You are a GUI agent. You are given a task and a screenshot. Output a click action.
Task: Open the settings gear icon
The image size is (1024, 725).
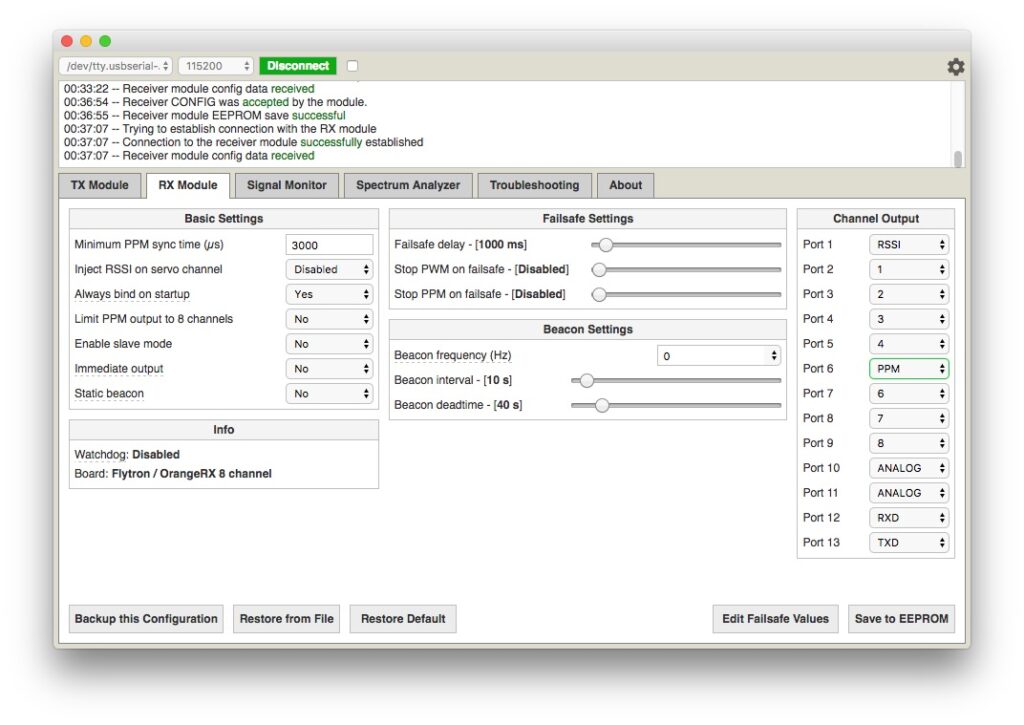point(955,67)
